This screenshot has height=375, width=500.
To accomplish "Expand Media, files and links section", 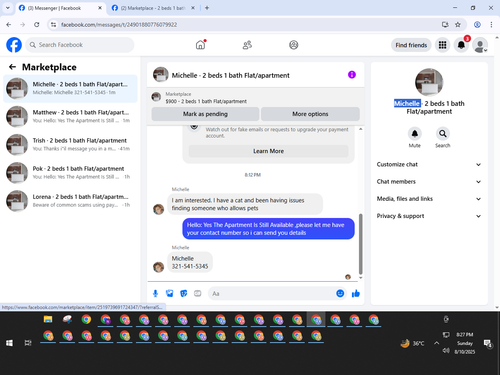I will (x=429, y=199).
